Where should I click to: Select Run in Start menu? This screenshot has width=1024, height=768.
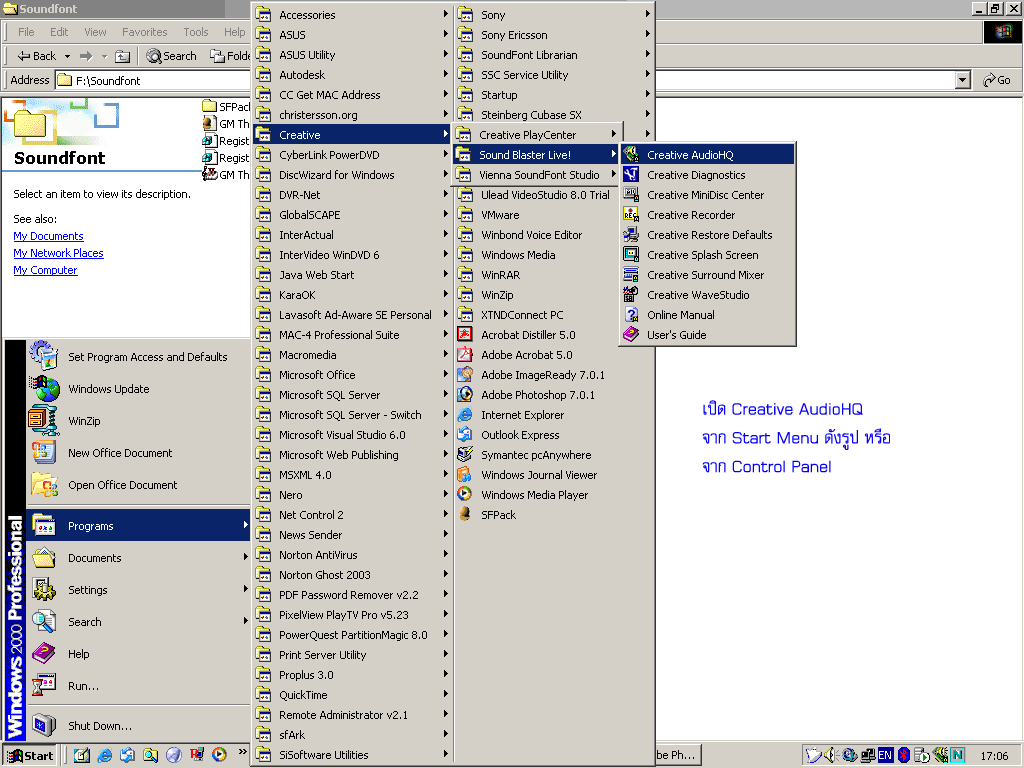(x=138, y=686)
